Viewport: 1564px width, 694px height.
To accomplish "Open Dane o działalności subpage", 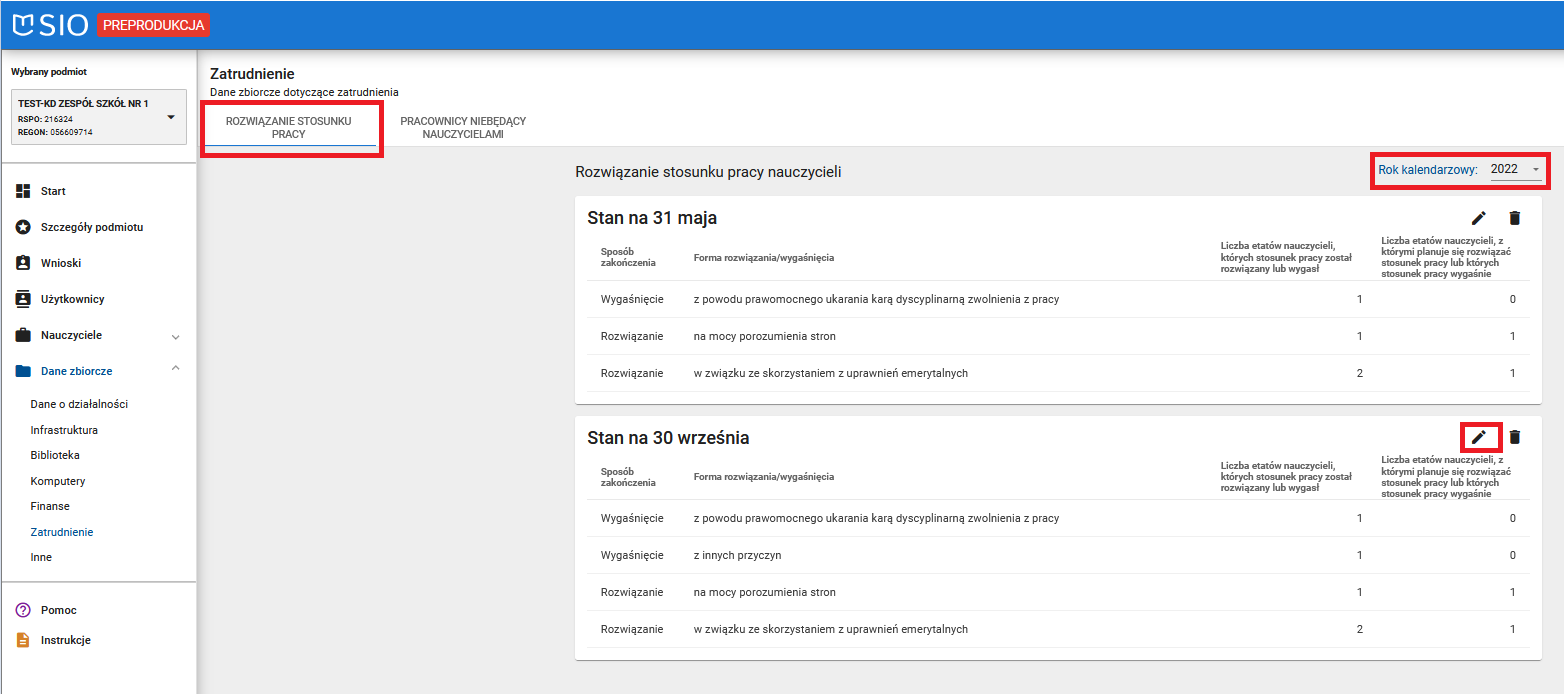I will coord(79,404).
